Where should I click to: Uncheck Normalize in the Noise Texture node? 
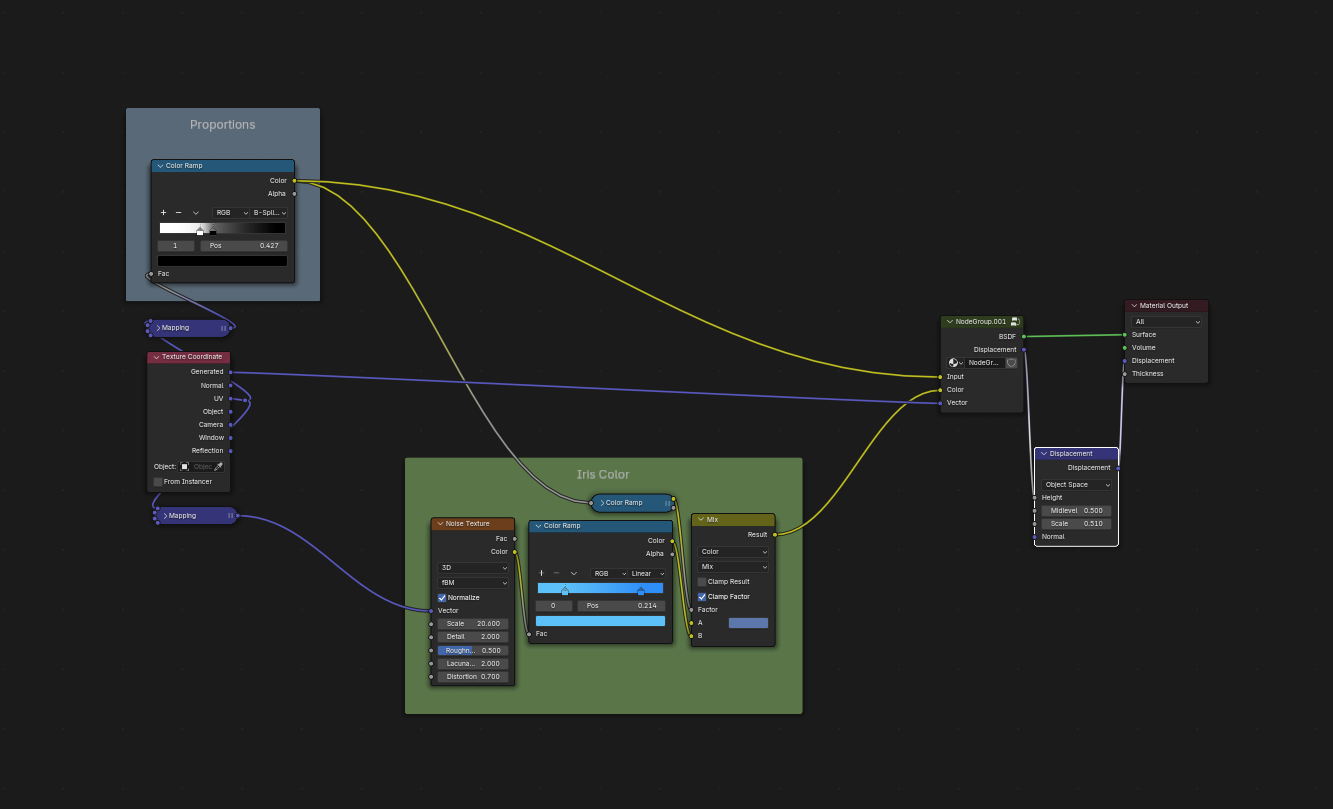tap(441, 597)
